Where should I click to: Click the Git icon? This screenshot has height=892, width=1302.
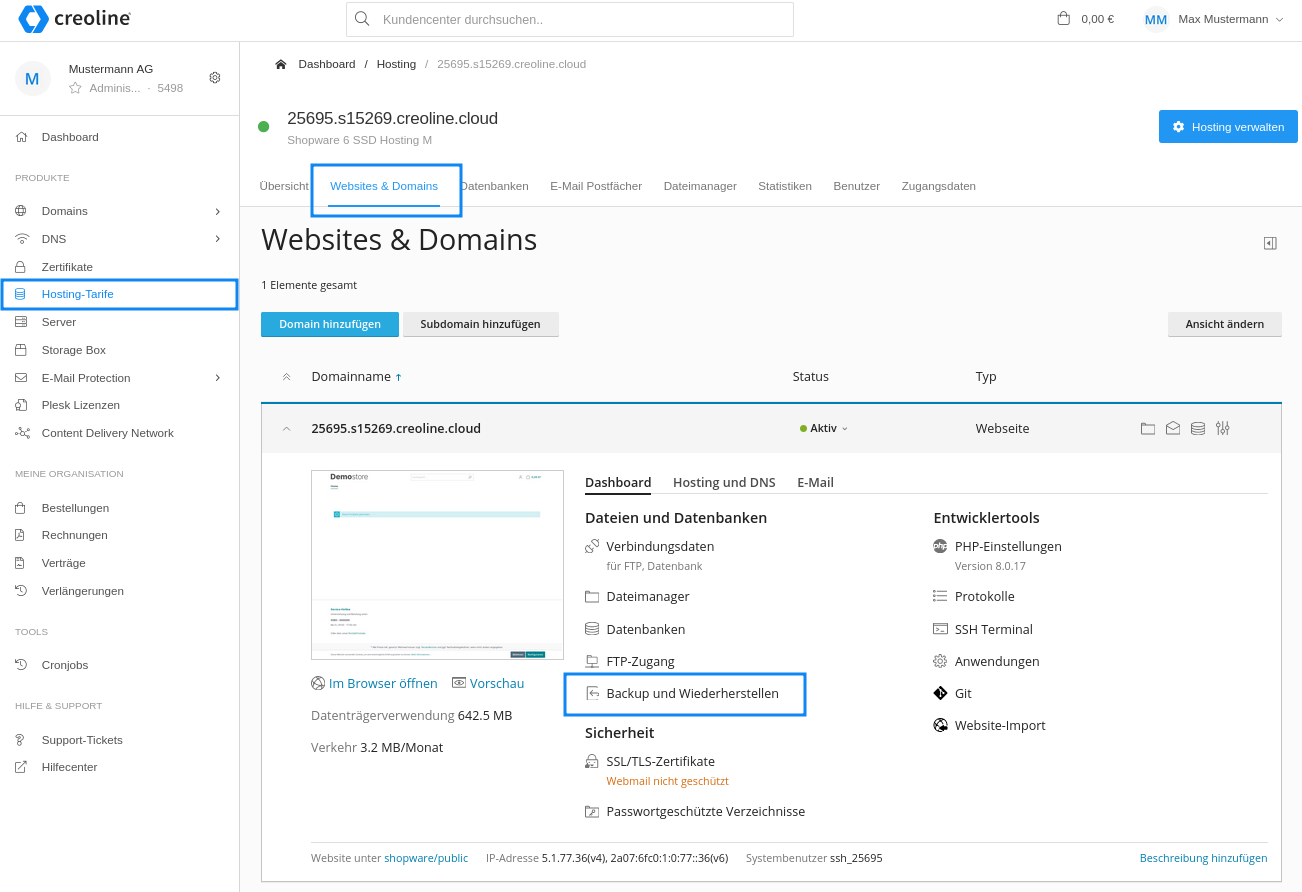point(940,693)
